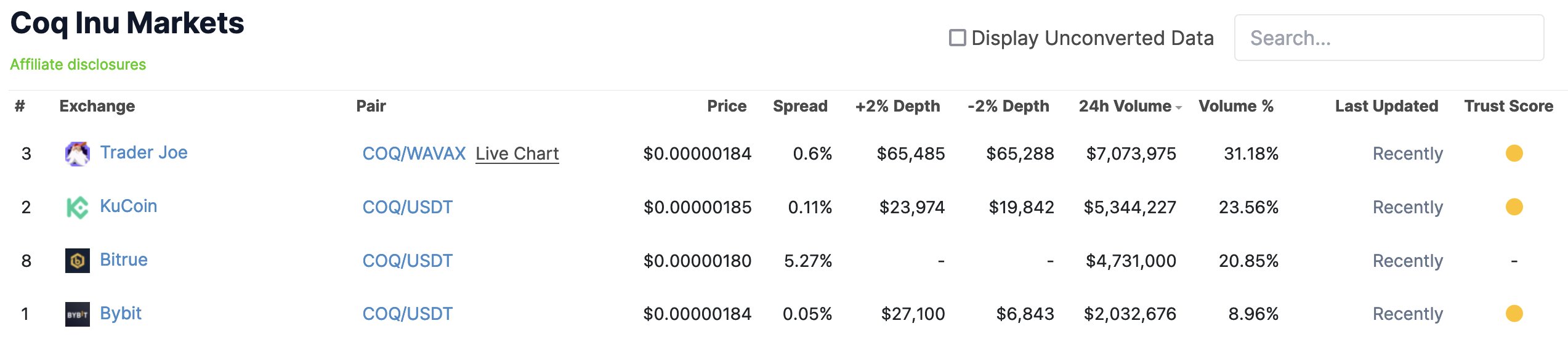Viewport: 1568px width, 339px height.
Task: Open the COQ/WAVAX pair link
Action: click(414, 153)
